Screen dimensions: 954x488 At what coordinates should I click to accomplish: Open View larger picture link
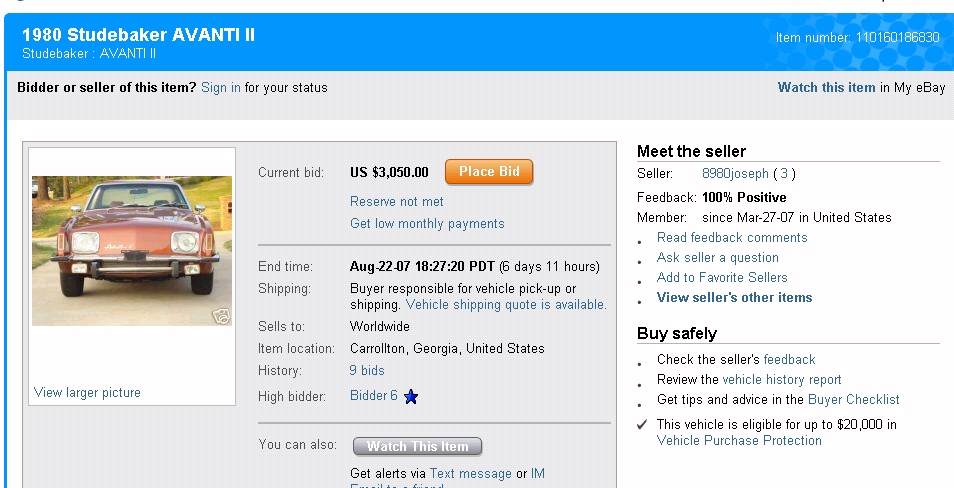87,392
